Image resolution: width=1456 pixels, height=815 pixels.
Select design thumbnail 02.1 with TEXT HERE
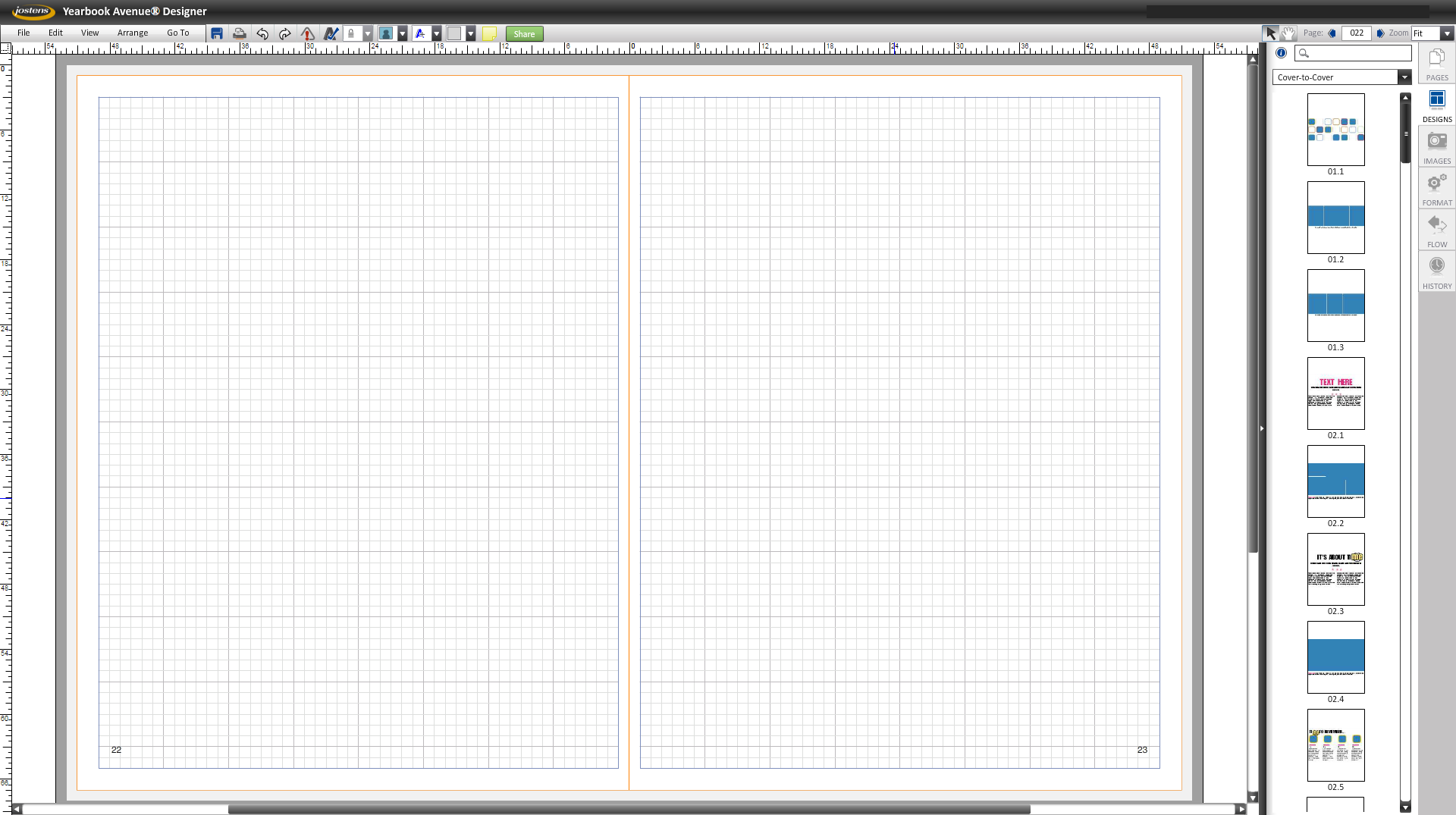coord(1335,393)
